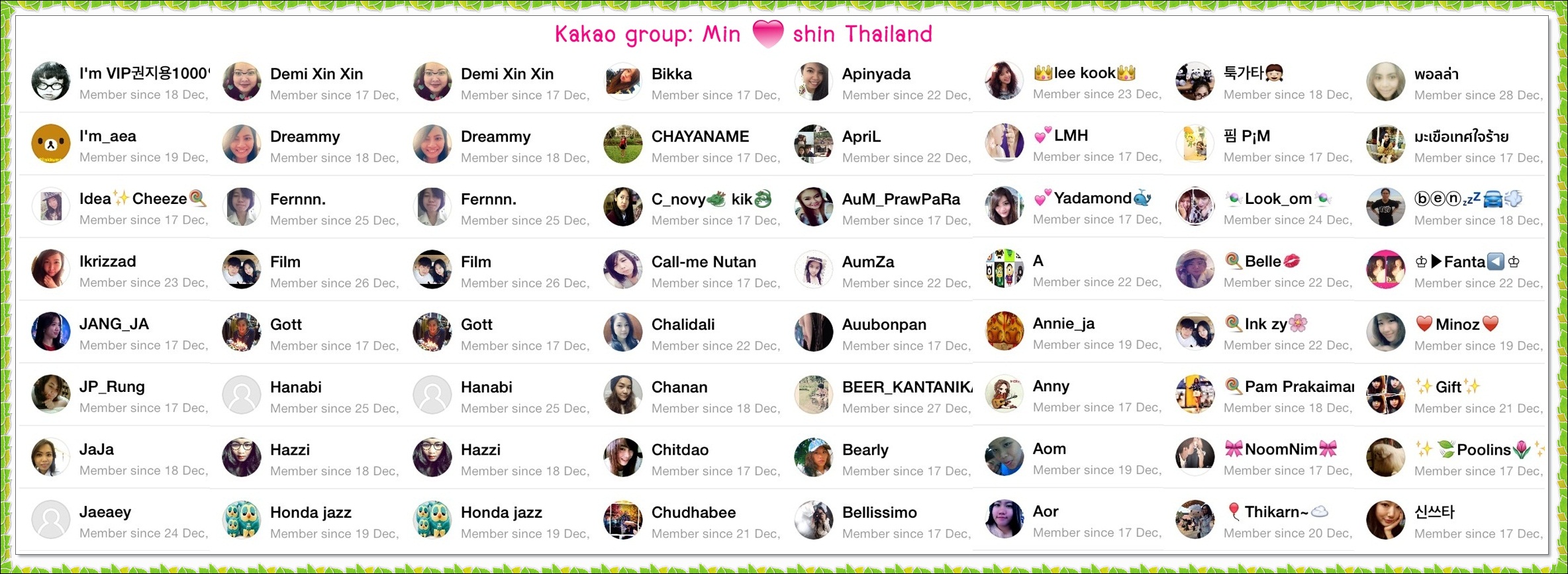The width and height of the screenshot is (1568, 574).
Task: Click the Anny cartoon guitar avatar
Action: (1004, 394)
